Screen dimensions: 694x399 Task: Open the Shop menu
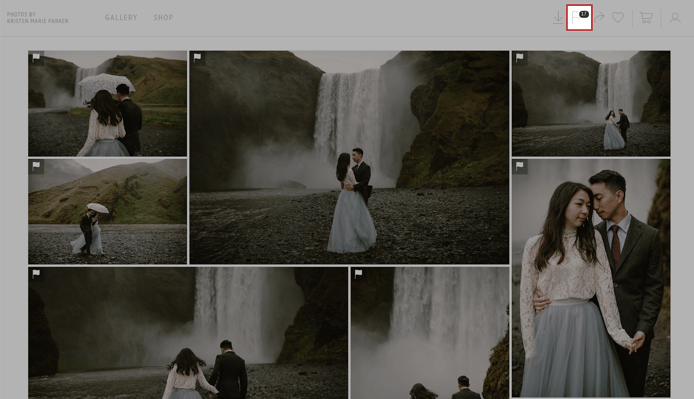[x=163, y=18]
